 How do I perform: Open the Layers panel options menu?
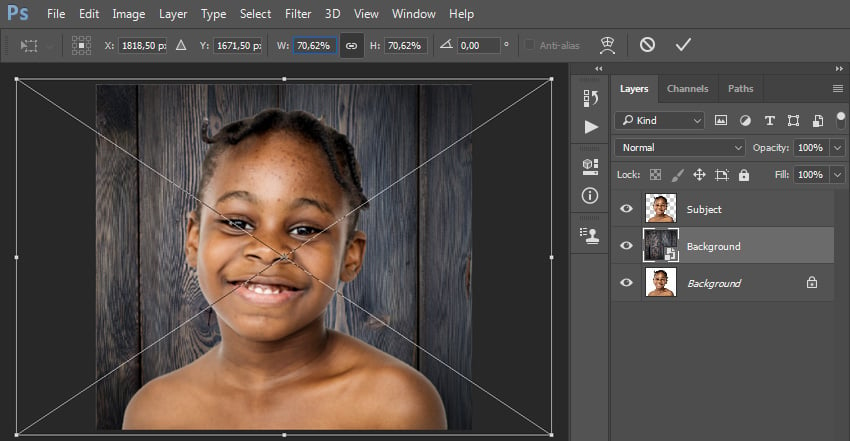click(x=838, y=88)
